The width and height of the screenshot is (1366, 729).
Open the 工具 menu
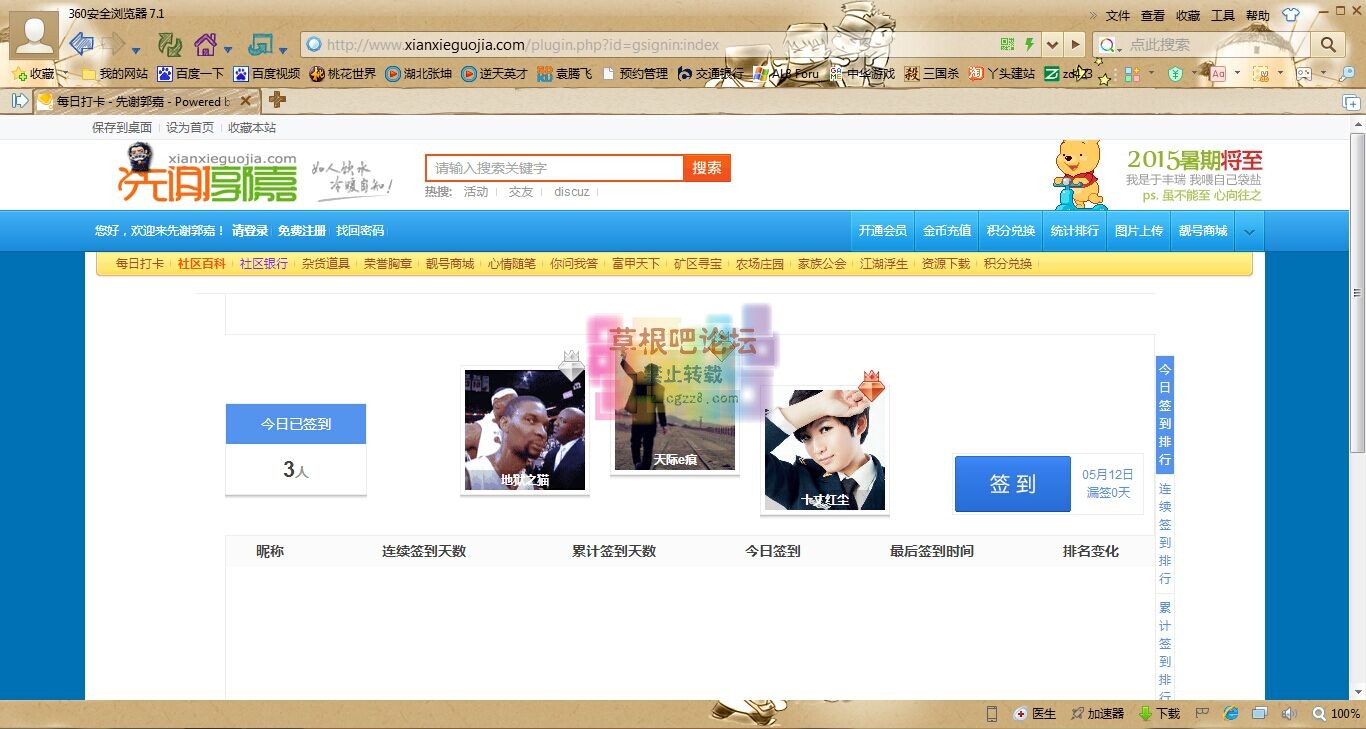point(1222,15)
